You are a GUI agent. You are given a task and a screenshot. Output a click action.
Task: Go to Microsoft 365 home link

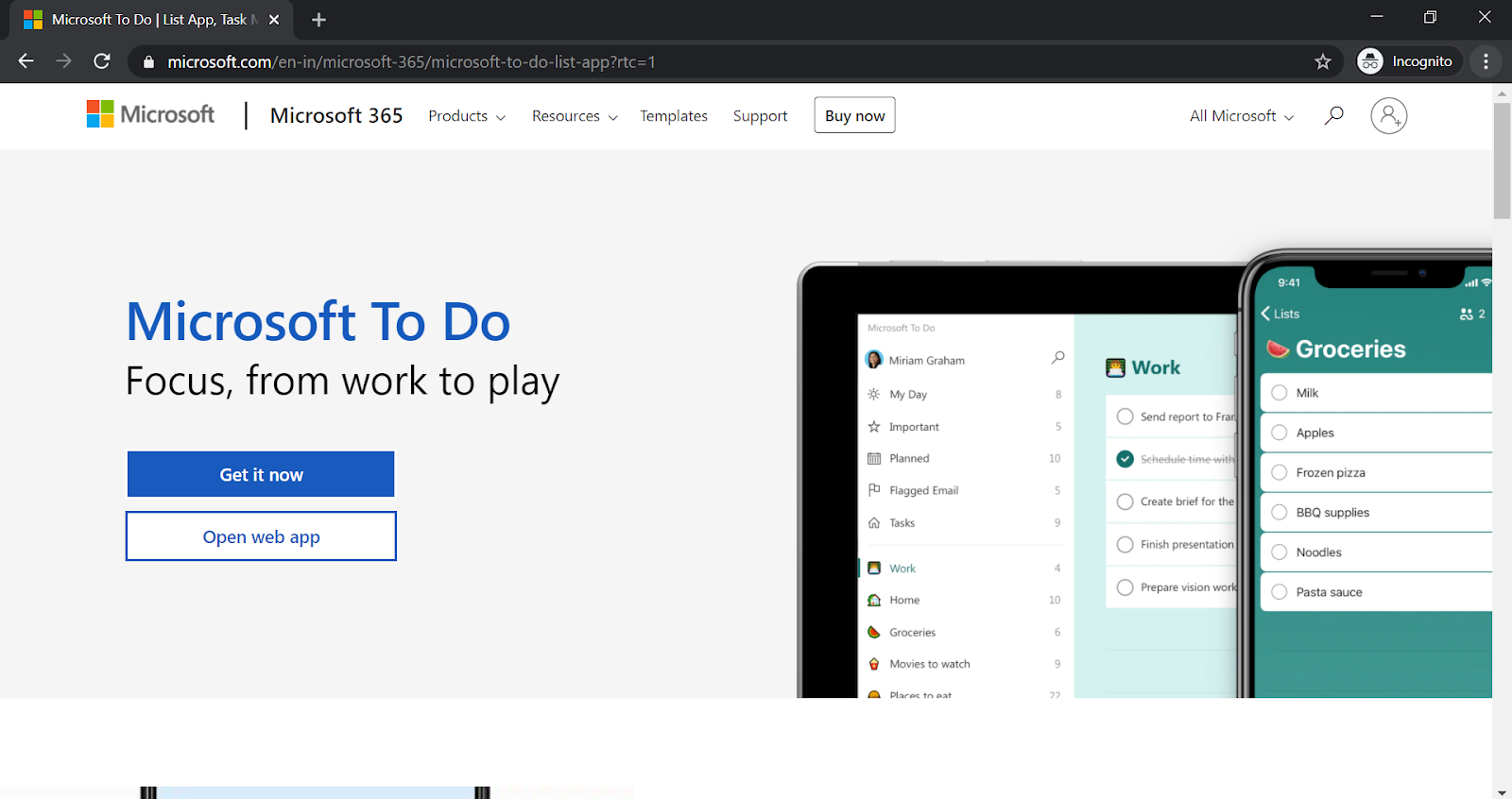pyautogui.click(x=336, y=115)
